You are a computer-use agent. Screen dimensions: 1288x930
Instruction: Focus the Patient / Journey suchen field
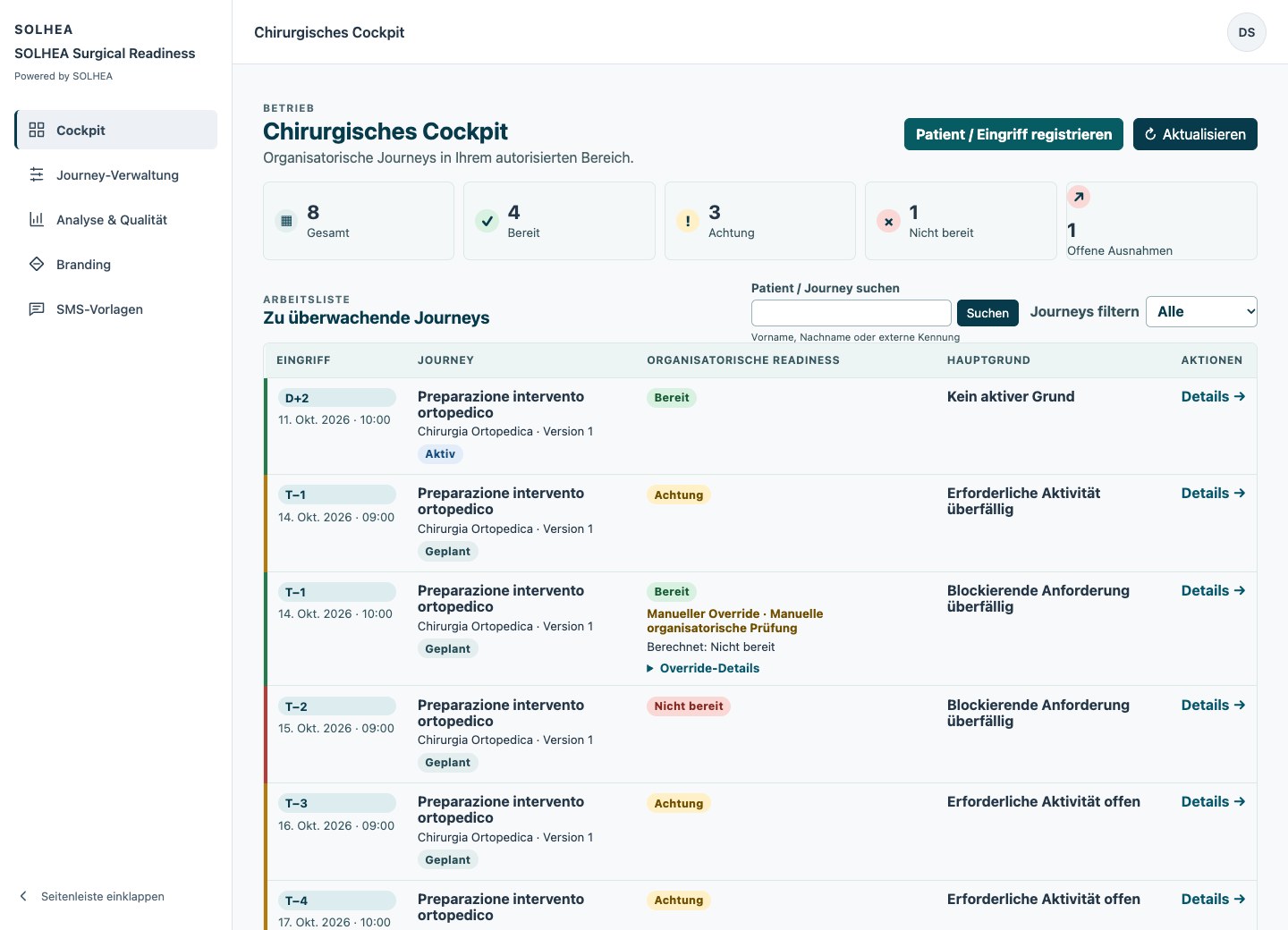(x=851, y=313)
